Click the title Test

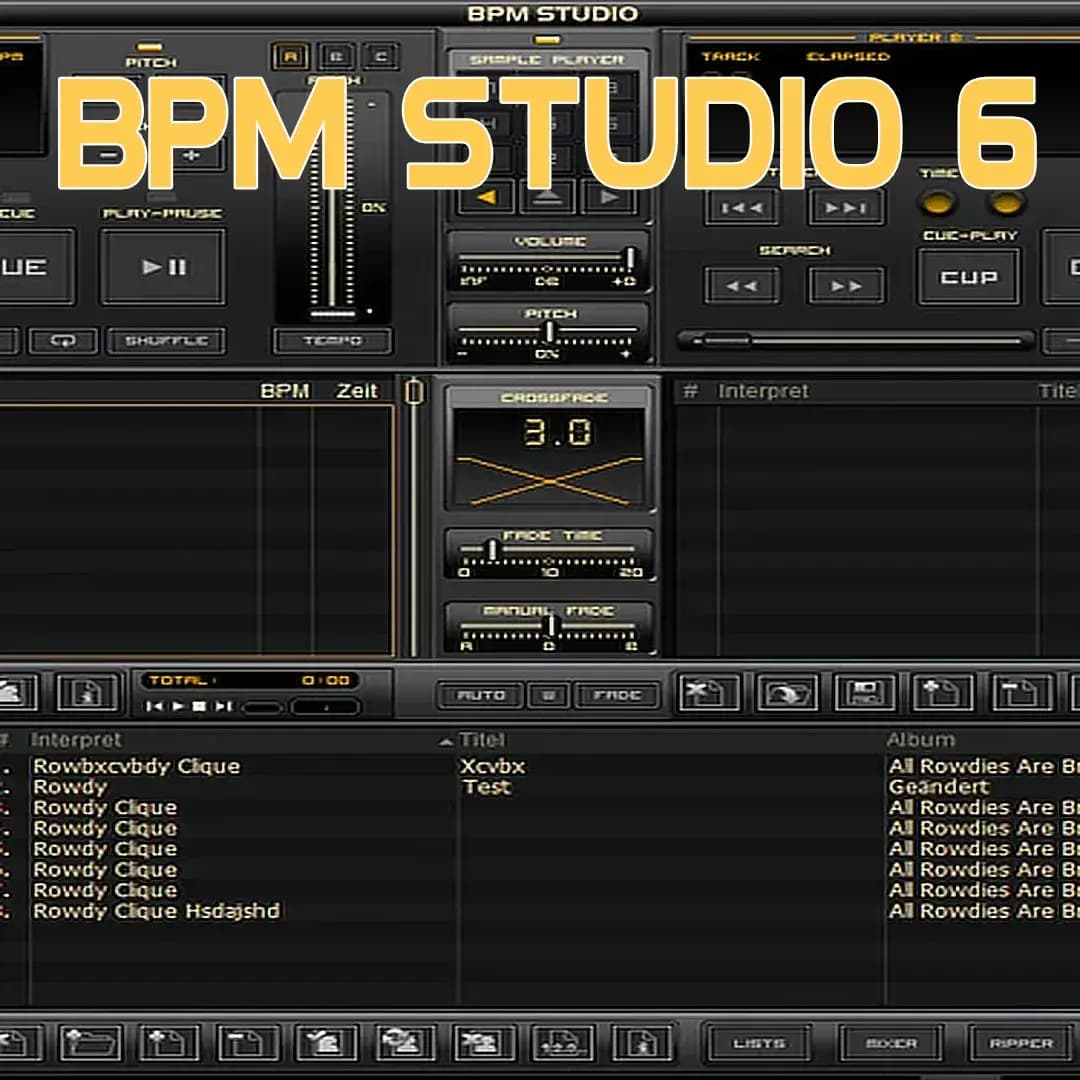click(487, 787)
